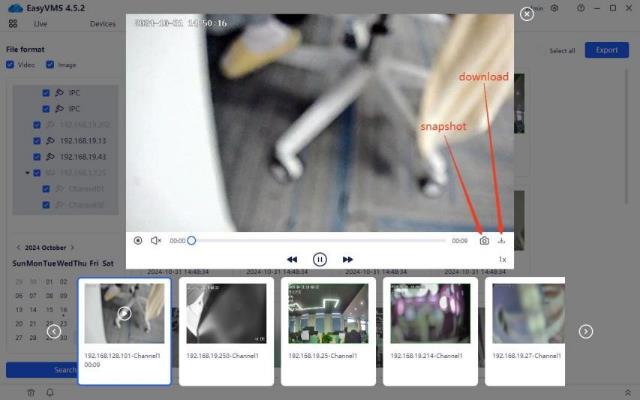Show next thumbnails with right arrow
Viewport: 640px width, 400px height.
[x=586, y=331]
